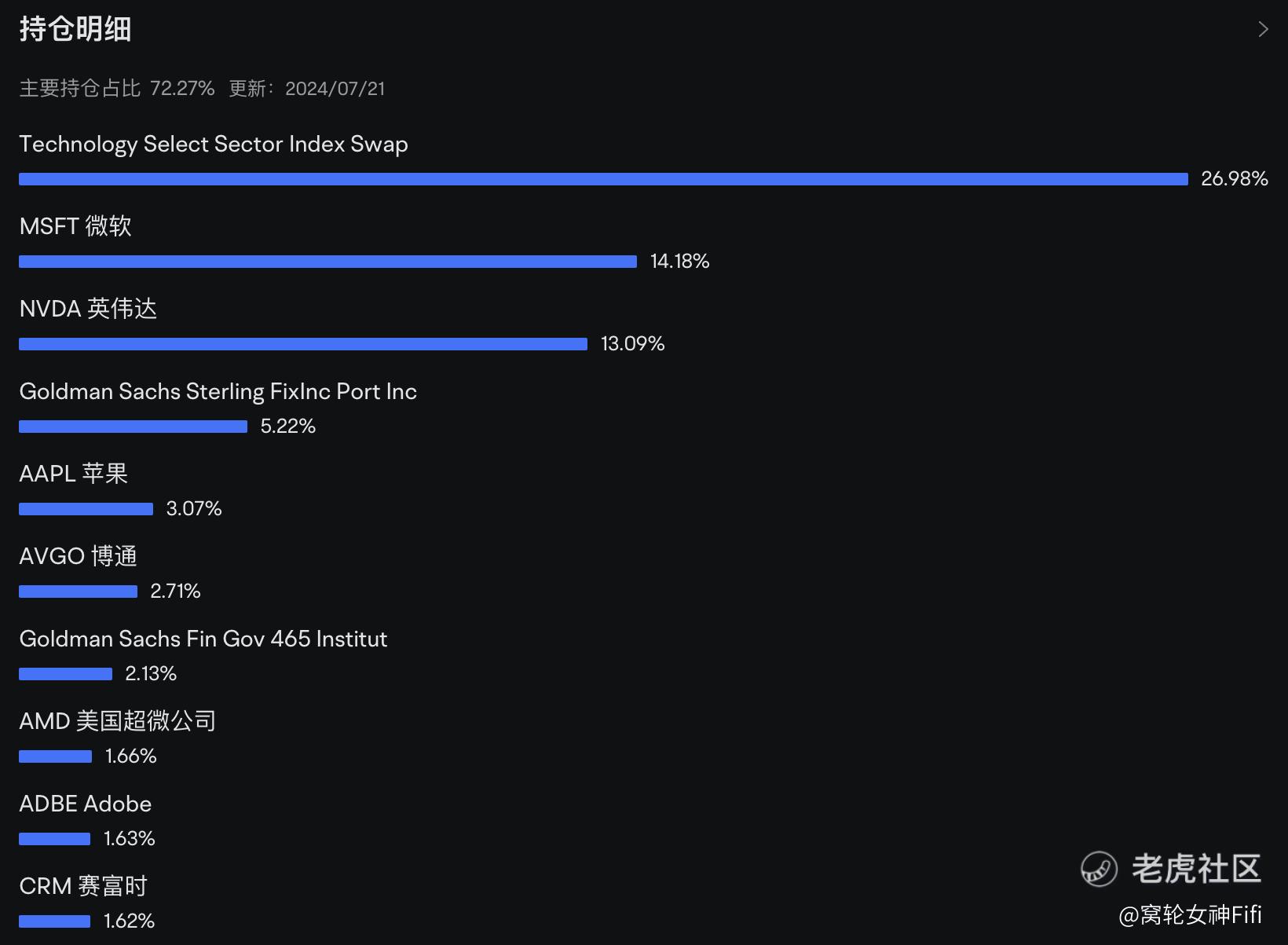Expand holdings details with the top-right chevron
1288x945 pixels.
click(1263, 30)
